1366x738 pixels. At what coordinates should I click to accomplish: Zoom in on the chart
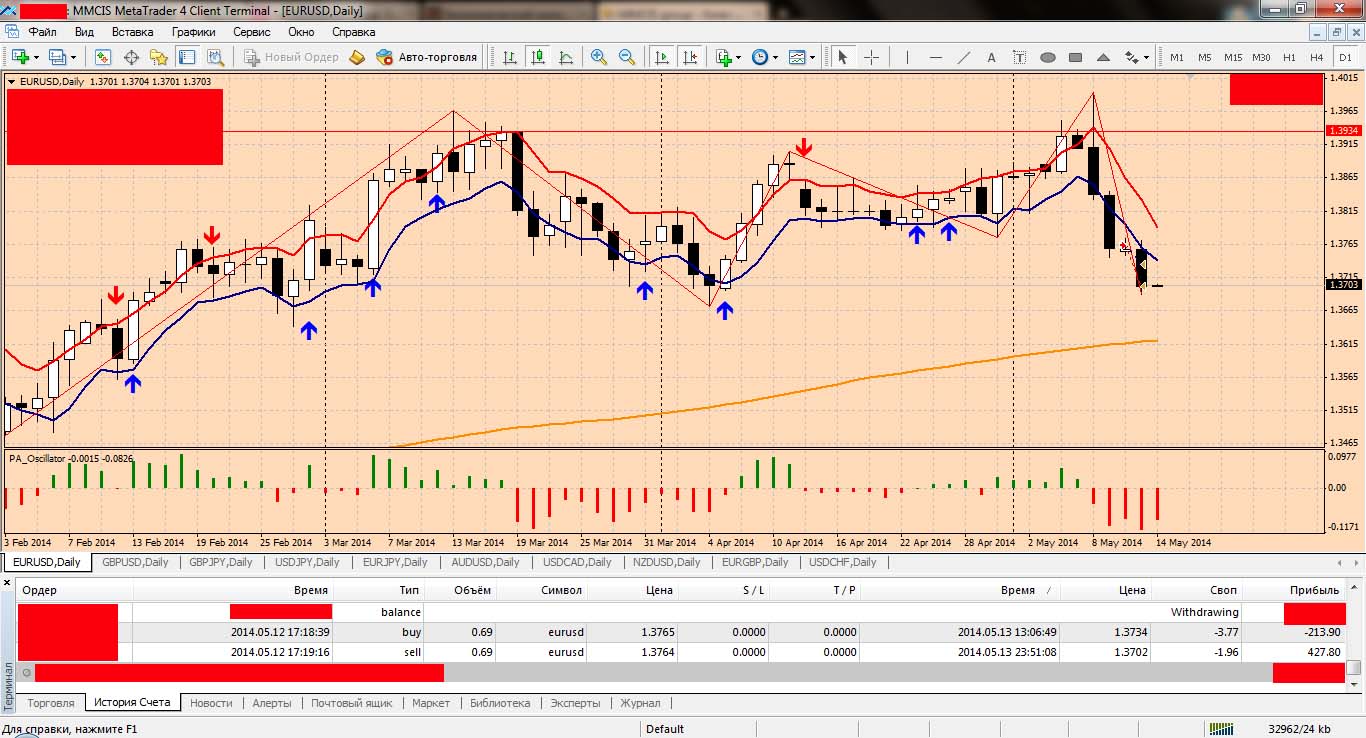click(599, 57)
